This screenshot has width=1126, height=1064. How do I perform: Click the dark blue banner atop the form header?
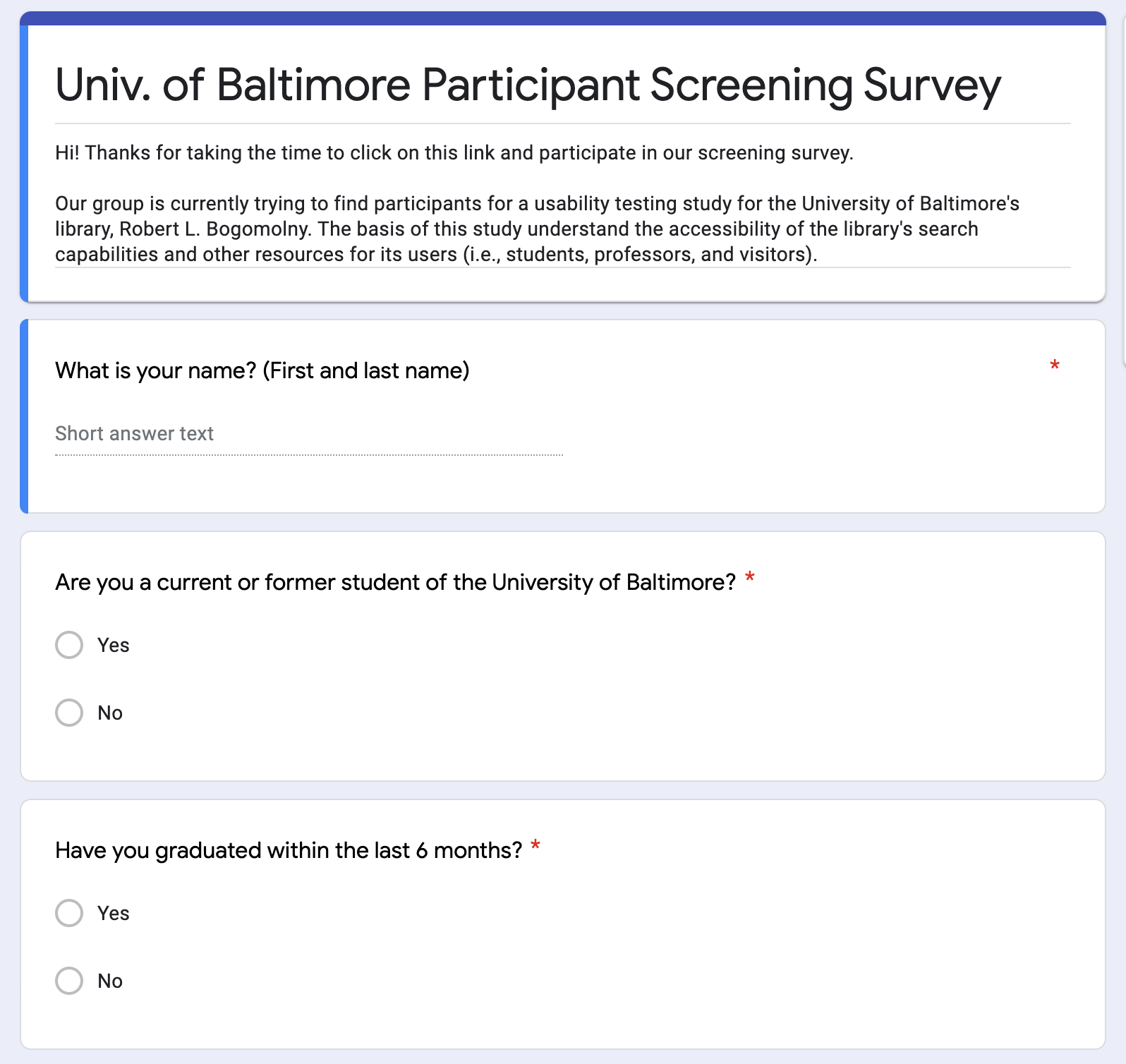coord(562,18)
